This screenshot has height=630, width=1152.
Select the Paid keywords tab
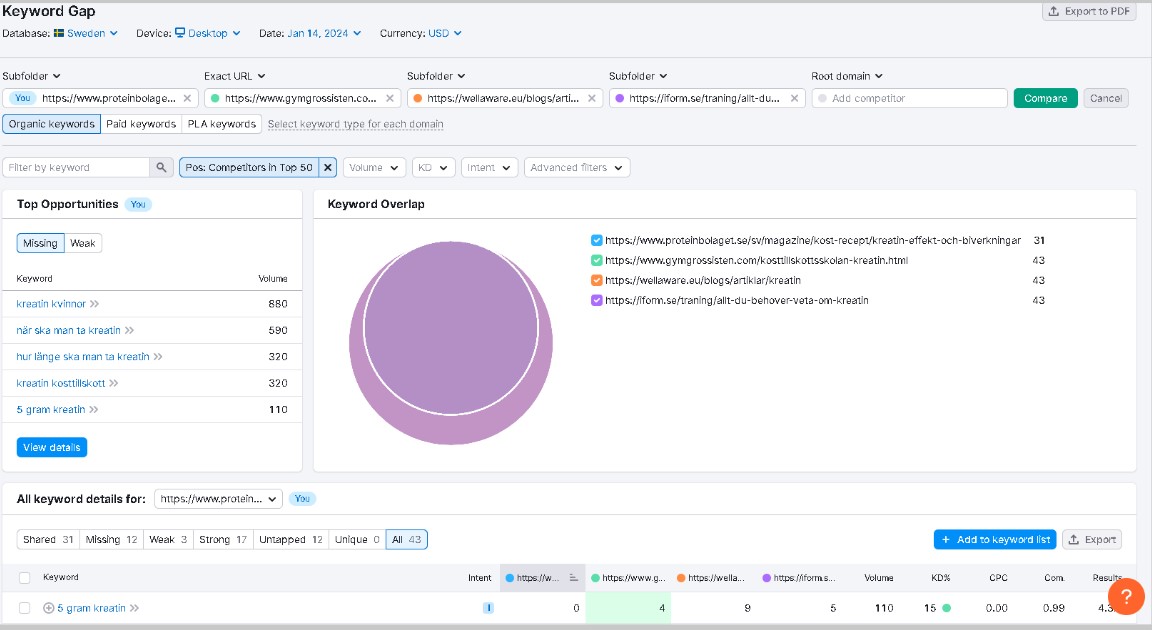point(141,123)
